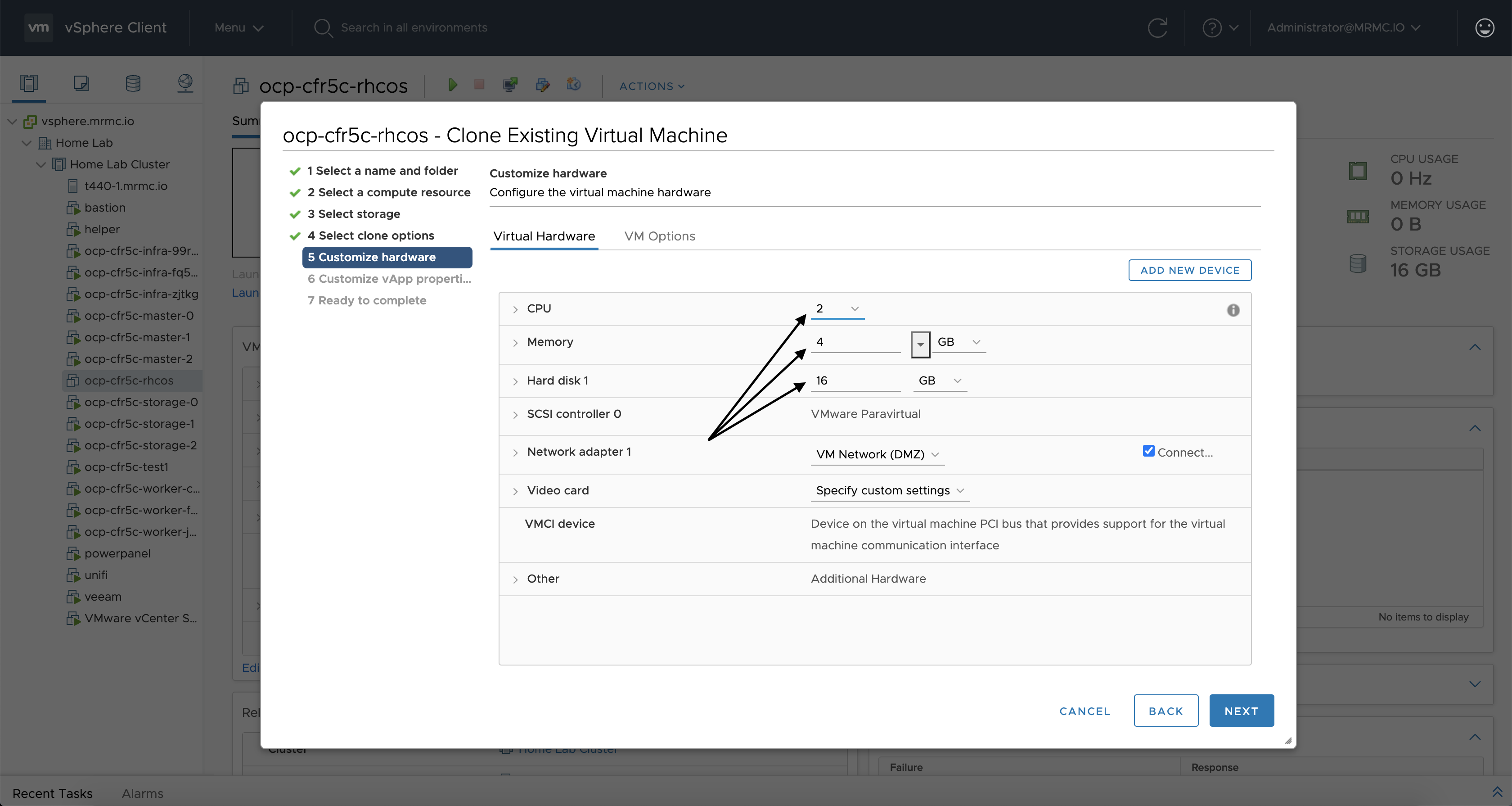Screen dimensions: 1512x806
Task: Click the refresh icon in top bar
Action: pyautogui.click(x=1157, y=27)
